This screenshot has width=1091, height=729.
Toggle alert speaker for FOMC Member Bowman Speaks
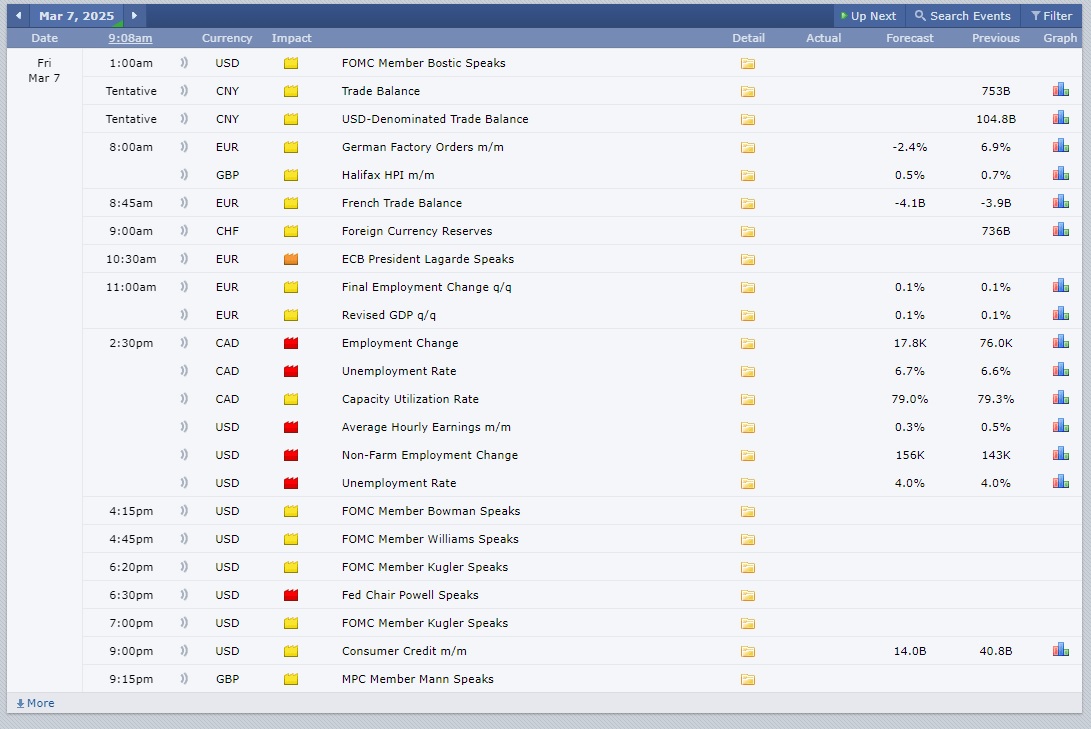184,511
